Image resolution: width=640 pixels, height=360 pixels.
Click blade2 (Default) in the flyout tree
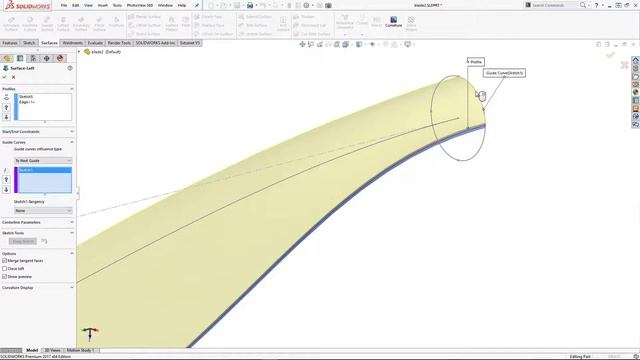[103, 52]
